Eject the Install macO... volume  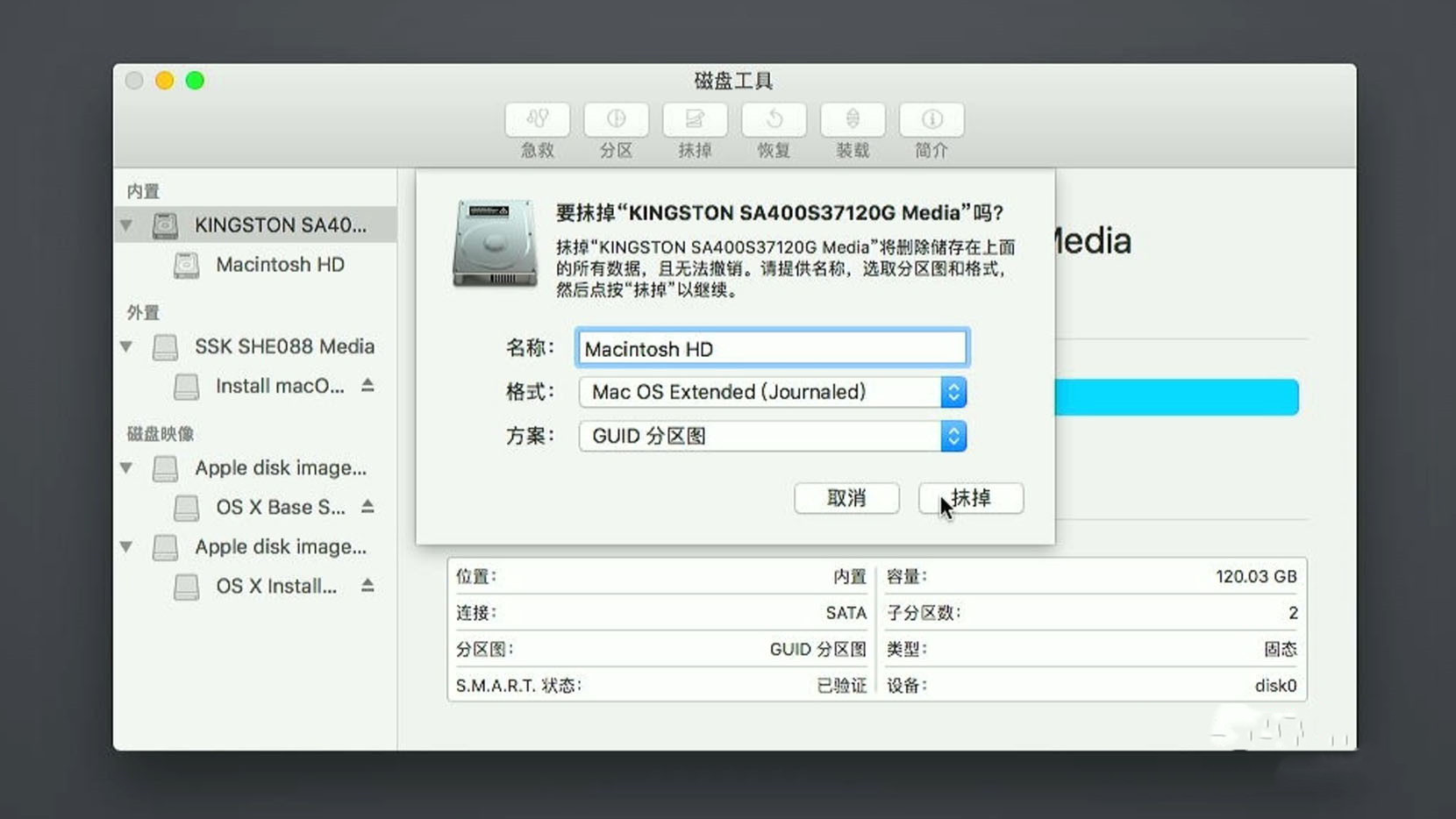click(x=368, y=386)
